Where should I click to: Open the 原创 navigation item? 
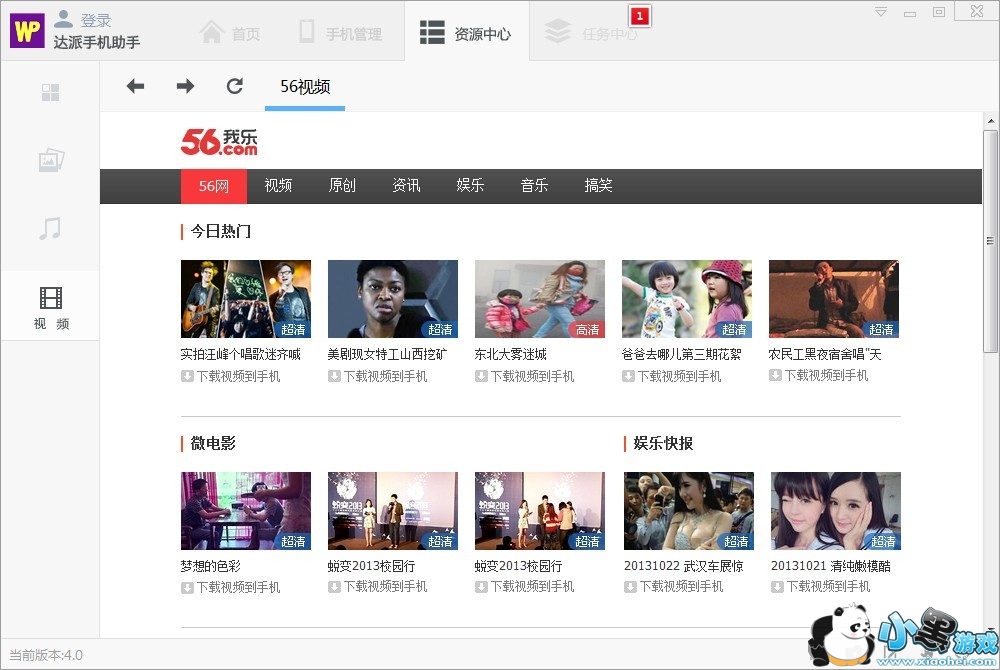coord(342,186)
